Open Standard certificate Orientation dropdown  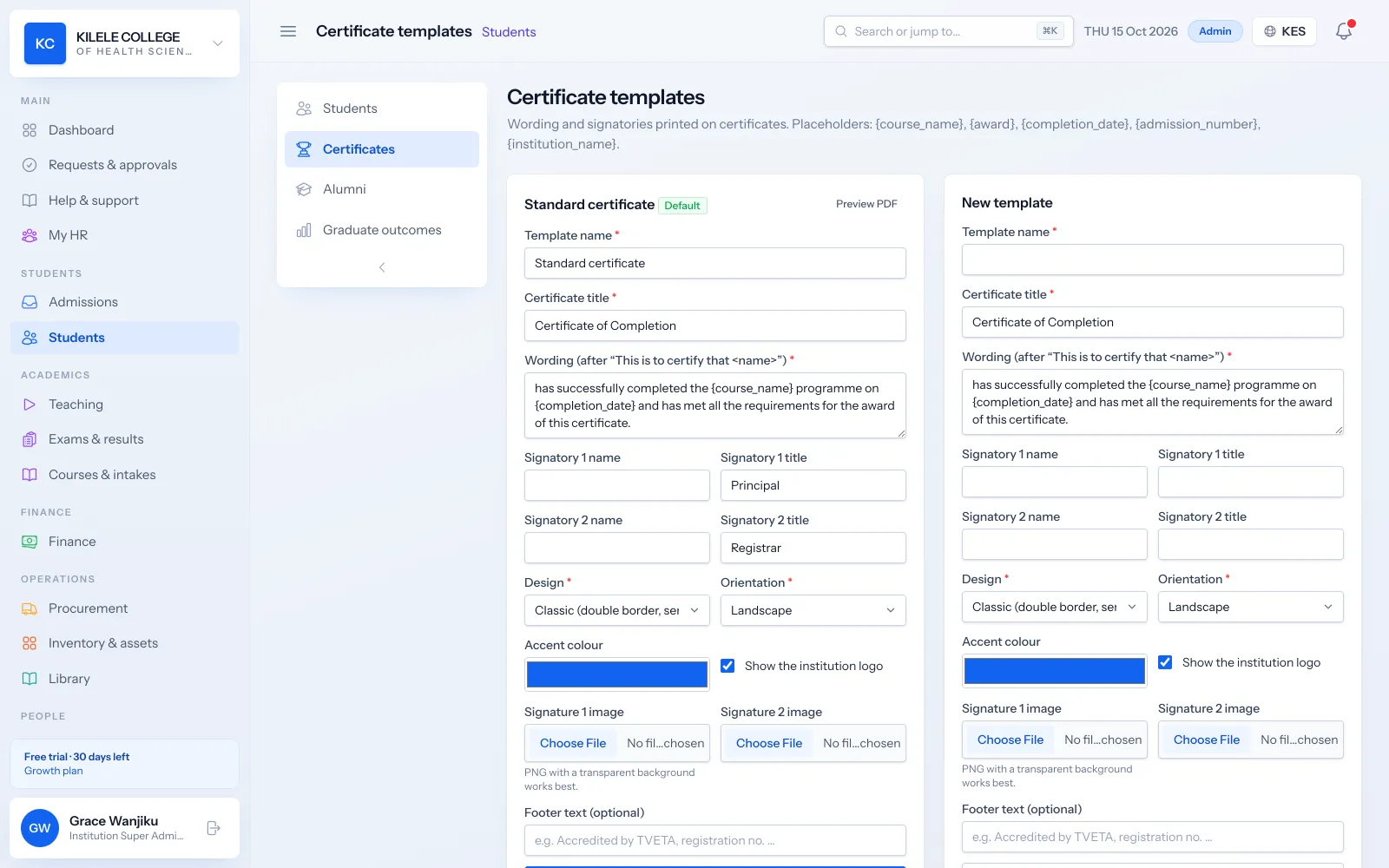coord(813,610)
